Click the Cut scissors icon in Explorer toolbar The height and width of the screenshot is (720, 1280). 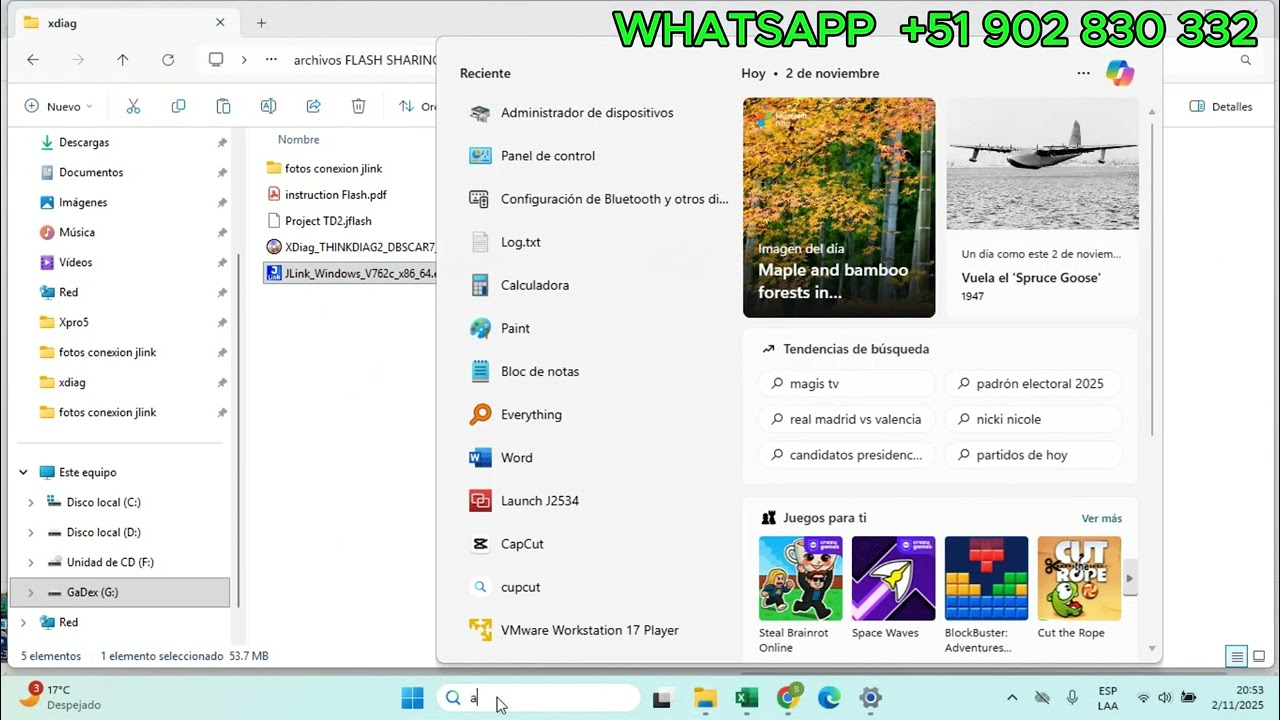click(133, 106)
